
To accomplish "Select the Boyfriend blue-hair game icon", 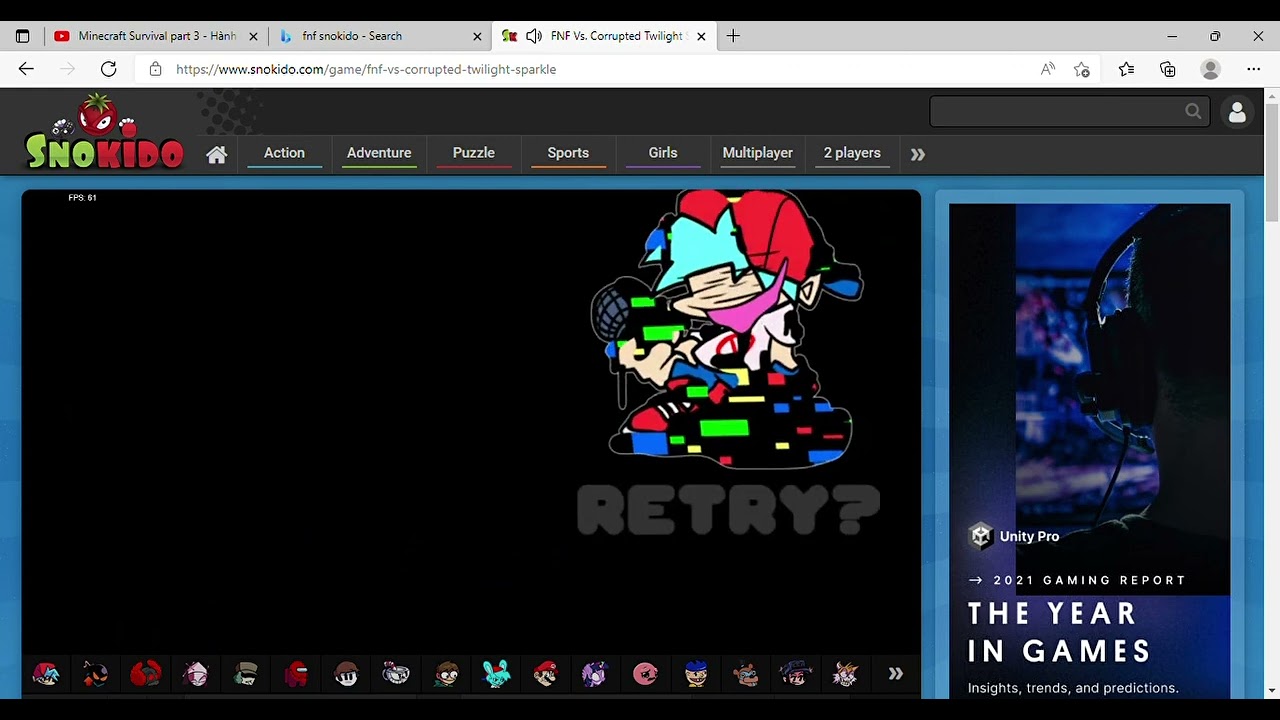I will (x=46, y=674).
